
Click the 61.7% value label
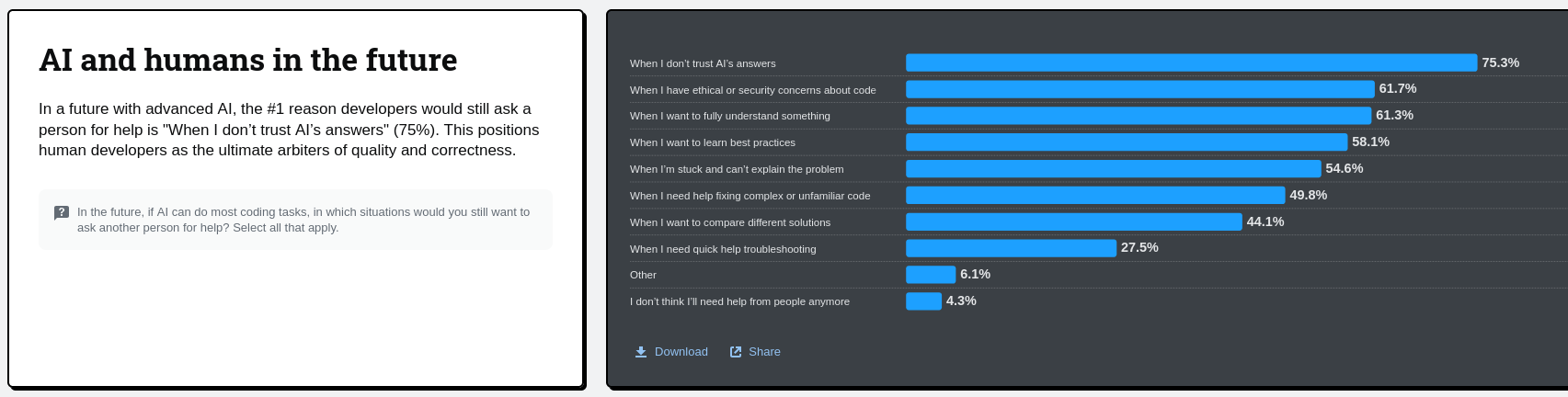[1397, 89]
